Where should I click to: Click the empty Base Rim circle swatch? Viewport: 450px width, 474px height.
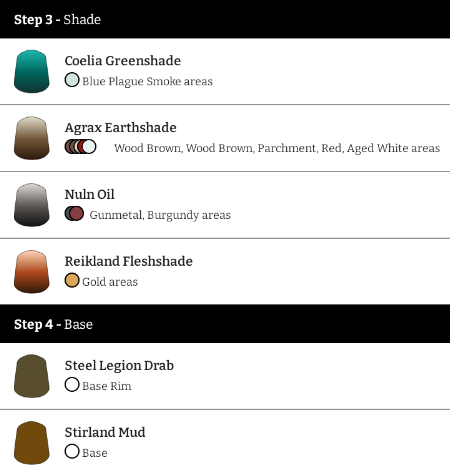click(x=72, y=385)
